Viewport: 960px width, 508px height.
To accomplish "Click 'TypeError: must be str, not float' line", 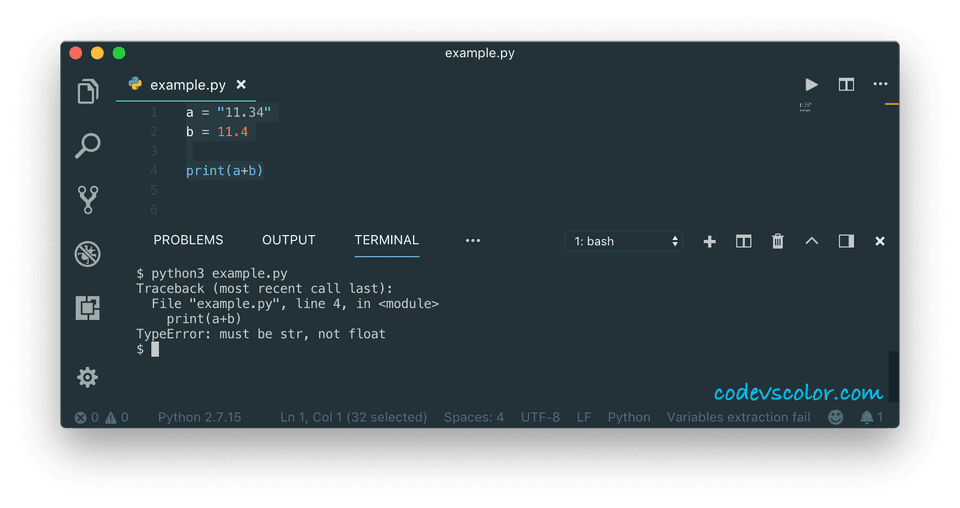I will click(x=261, y=334).
